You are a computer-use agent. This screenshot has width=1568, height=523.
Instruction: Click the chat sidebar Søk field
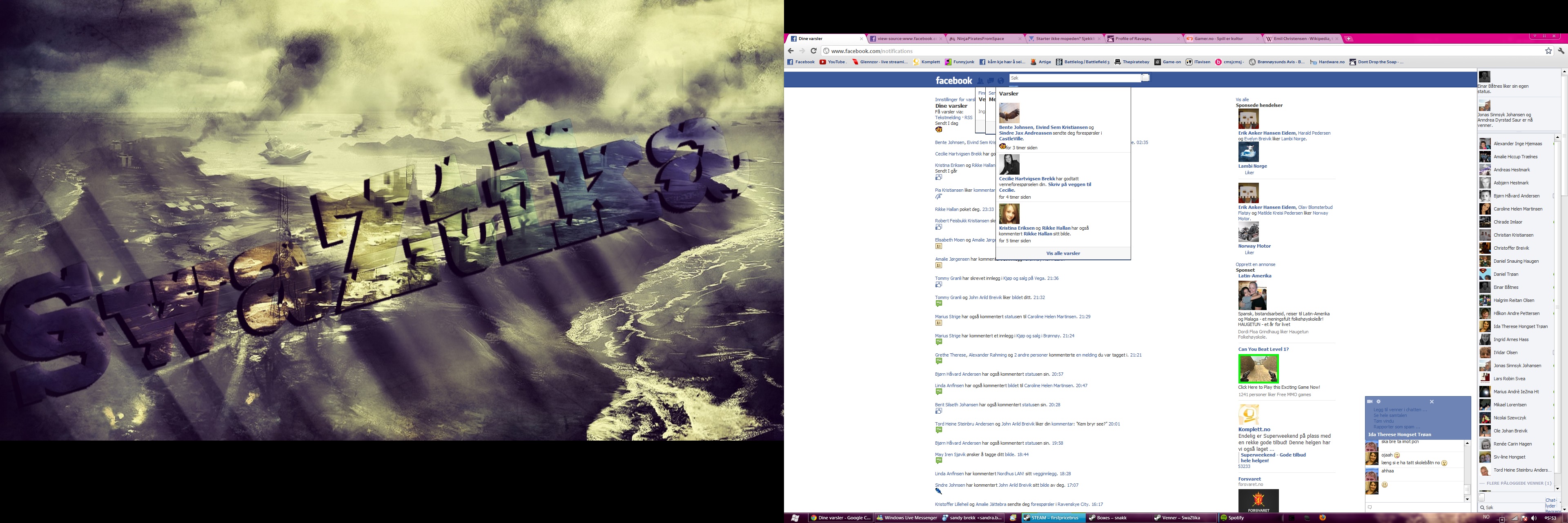[x=1511, y=507]
